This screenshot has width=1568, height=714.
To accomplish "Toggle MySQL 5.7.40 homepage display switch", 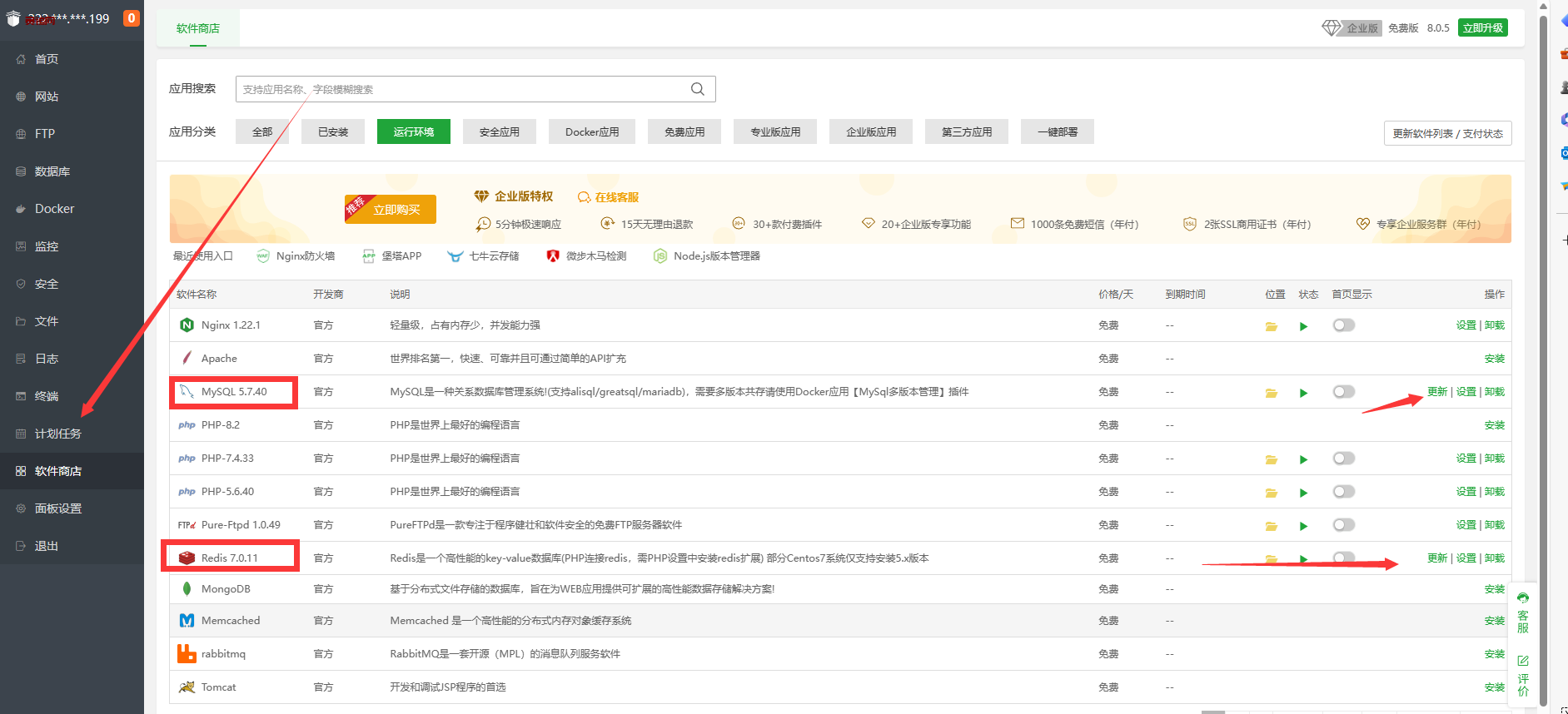I will (x=1343, y=392).
